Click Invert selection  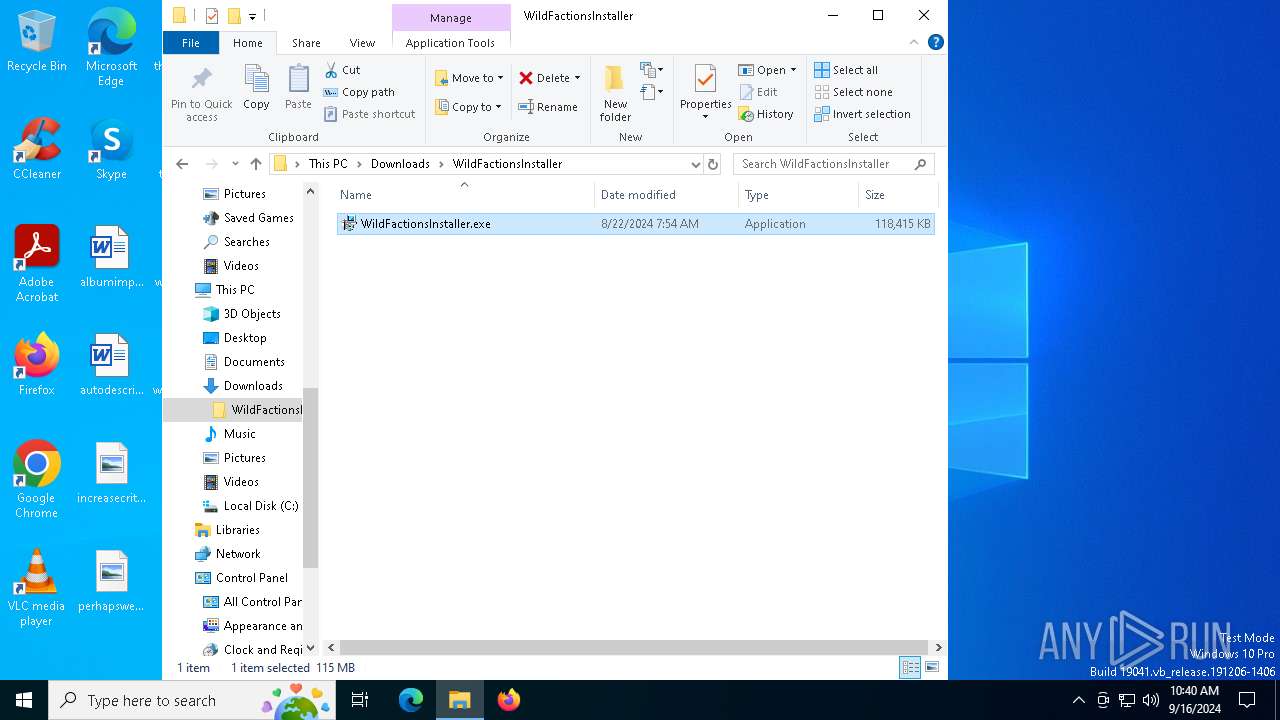pos(862,114)
